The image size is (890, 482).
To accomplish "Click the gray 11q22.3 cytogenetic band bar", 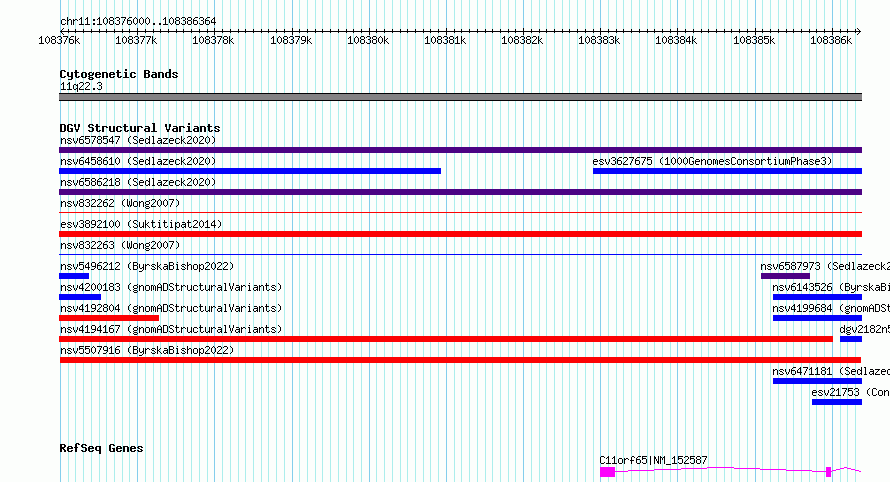I will click(x=460, y=97).
